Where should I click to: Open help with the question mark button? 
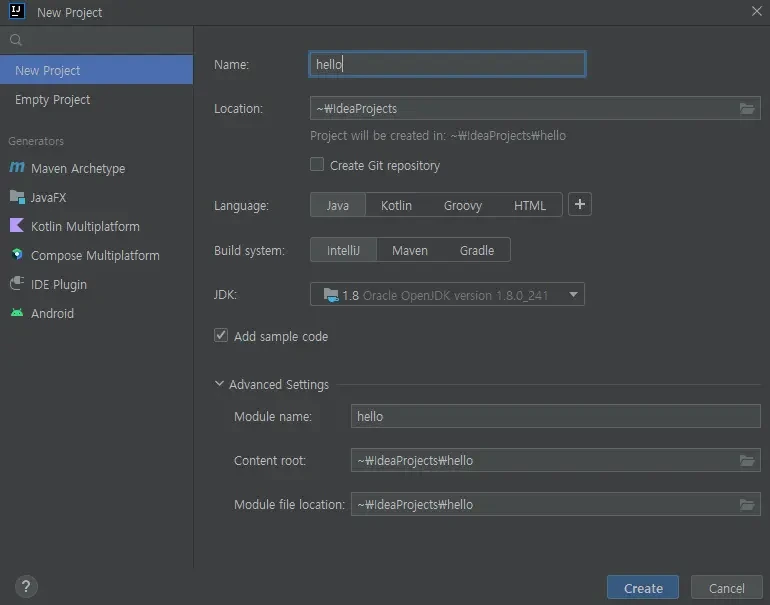[x=26, y=586]
